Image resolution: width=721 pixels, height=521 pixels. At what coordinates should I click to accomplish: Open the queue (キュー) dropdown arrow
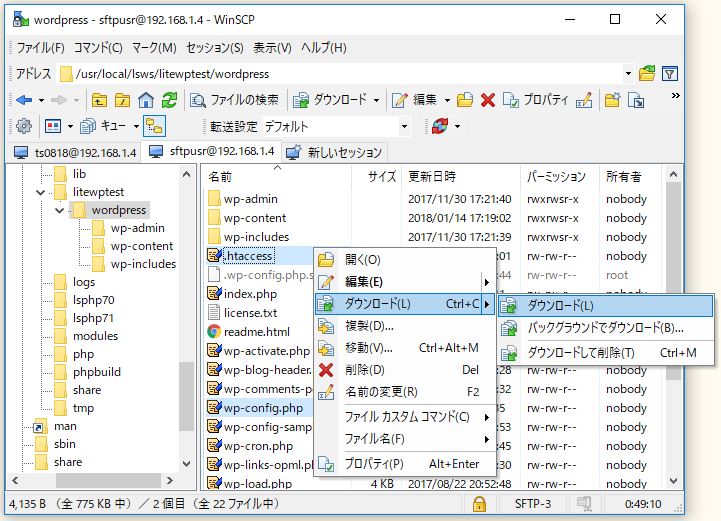[x=136, y=126]
